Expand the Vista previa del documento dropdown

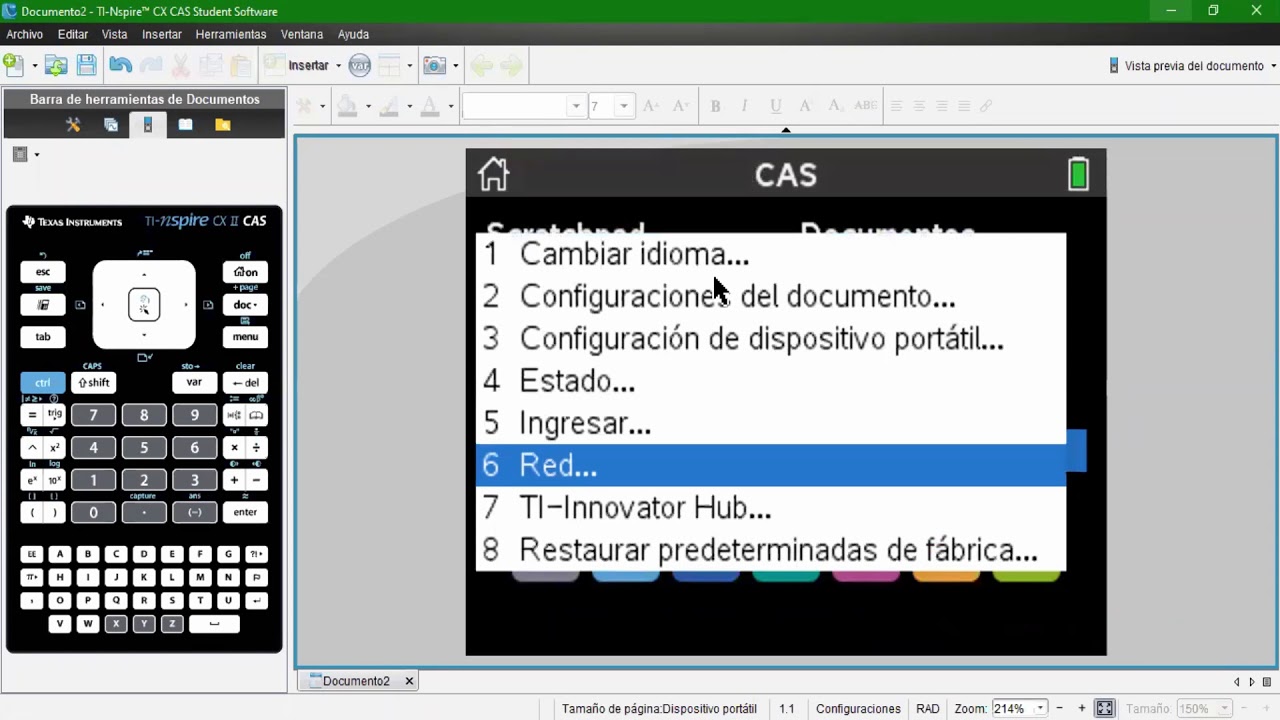click(x=1273, y=66)
